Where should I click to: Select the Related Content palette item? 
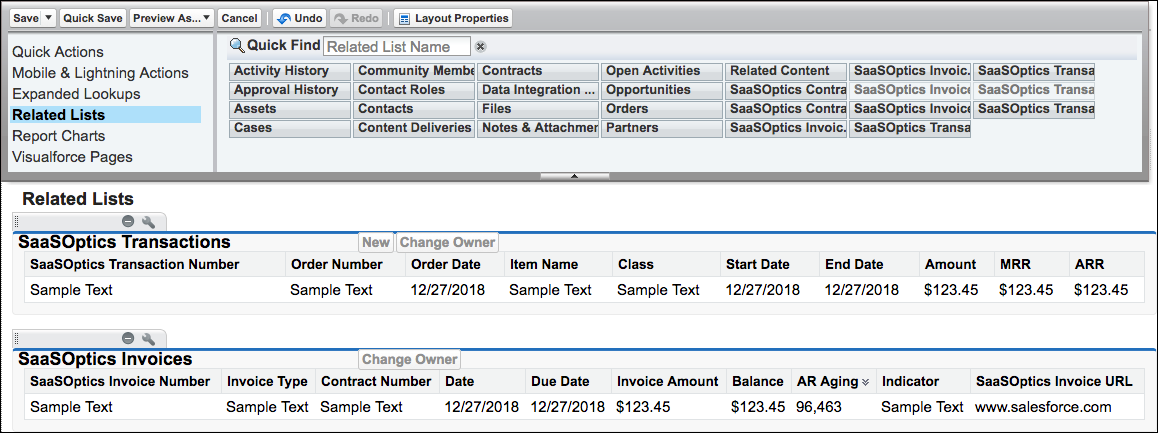pyautogui.click(x=786, y=71)
